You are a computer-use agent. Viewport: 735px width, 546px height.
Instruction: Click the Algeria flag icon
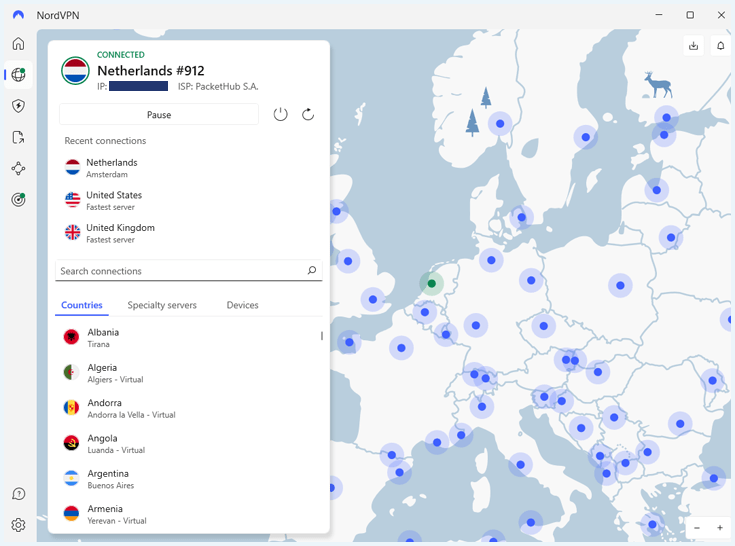[71, 372]
